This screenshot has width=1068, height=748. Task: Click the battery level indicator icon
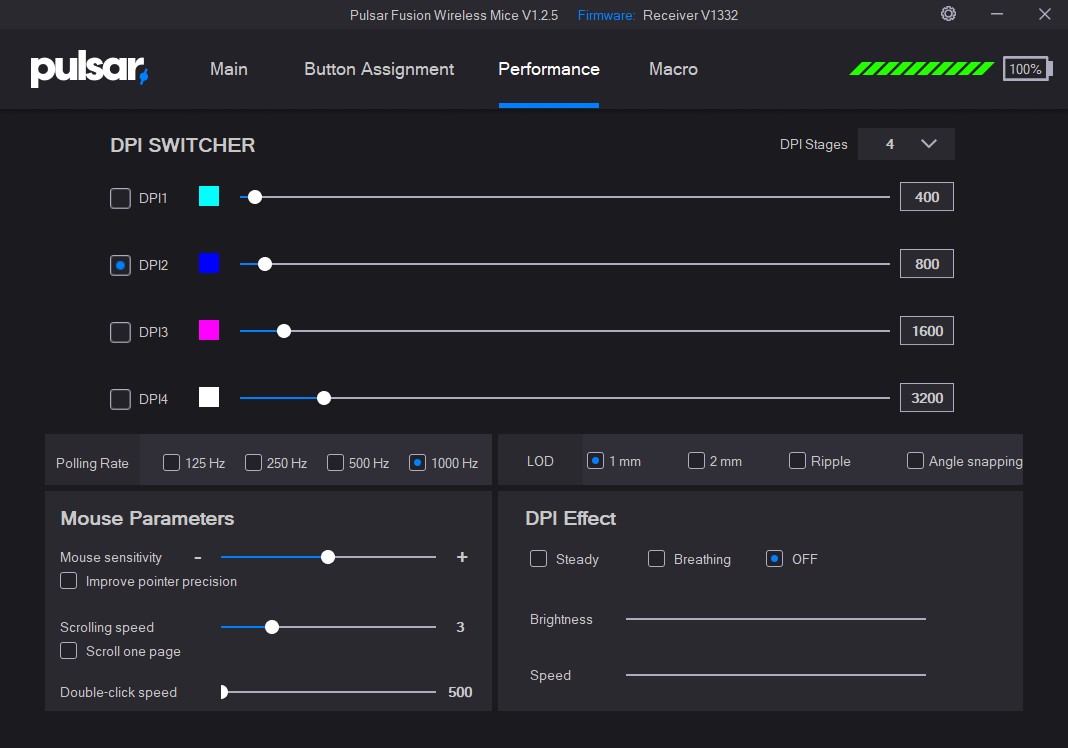(1025, 69)
